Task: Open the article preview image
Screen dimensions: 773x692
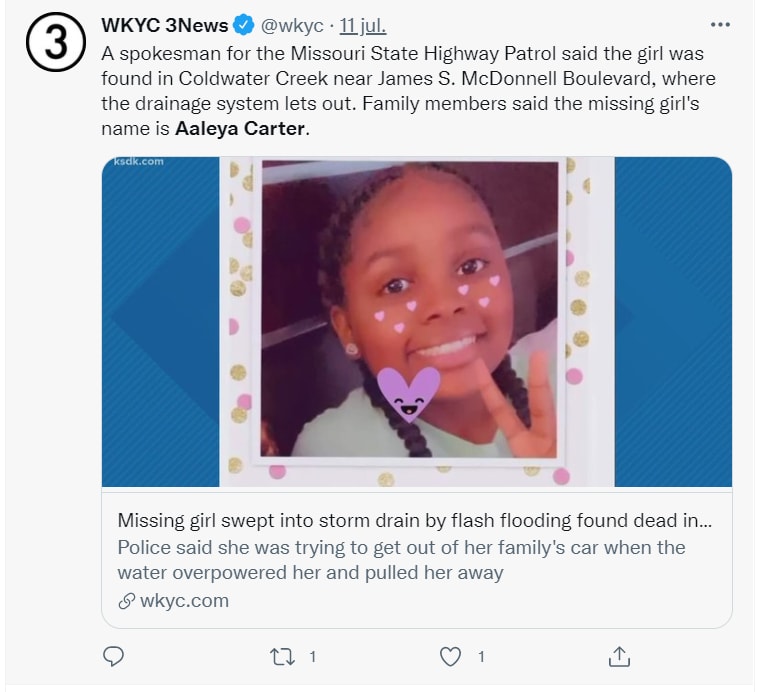Action: point(416,322)
